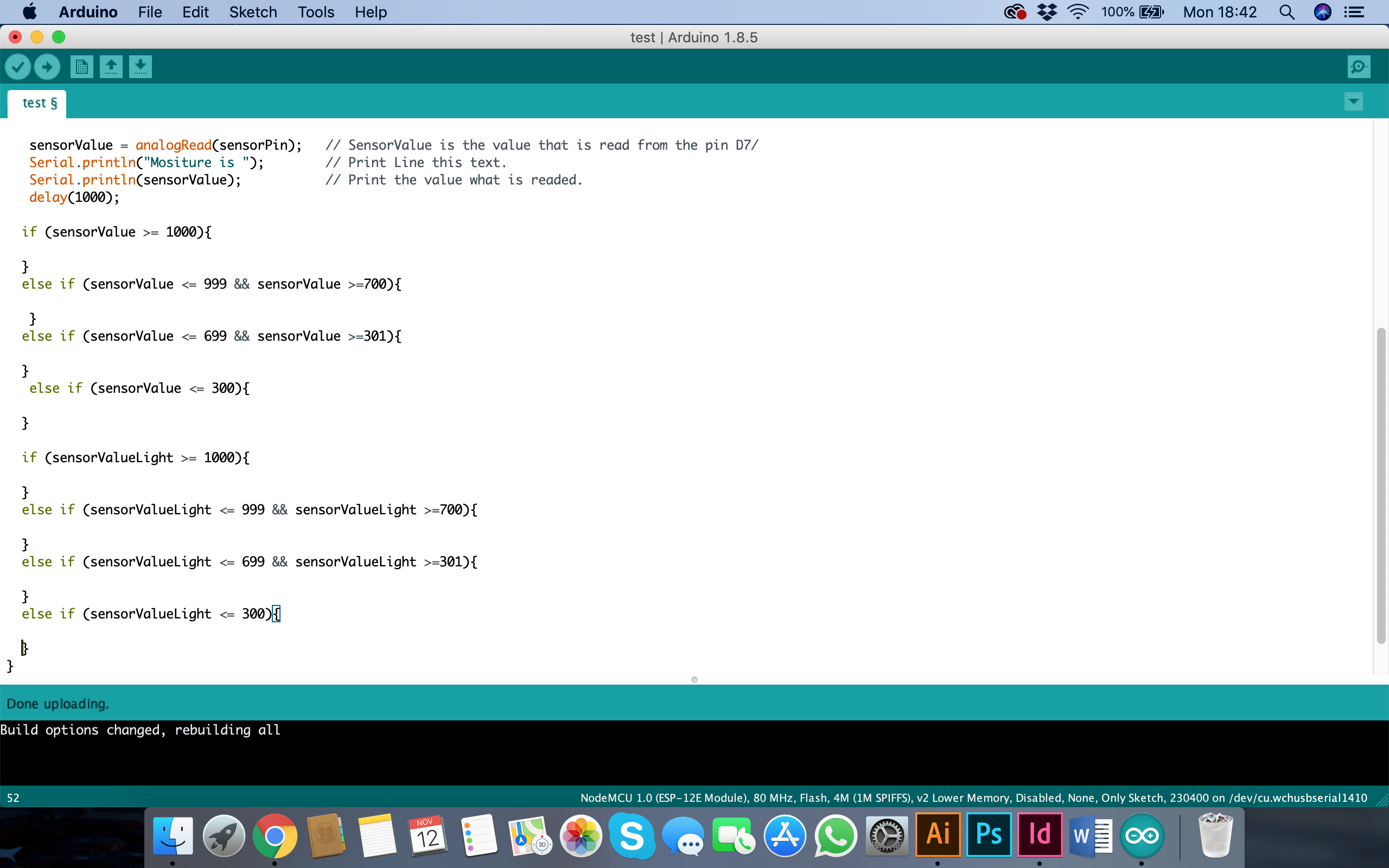Save the sketch with the Save icon
Screen dimensions: 1389x868
click(x=140, y=67)
